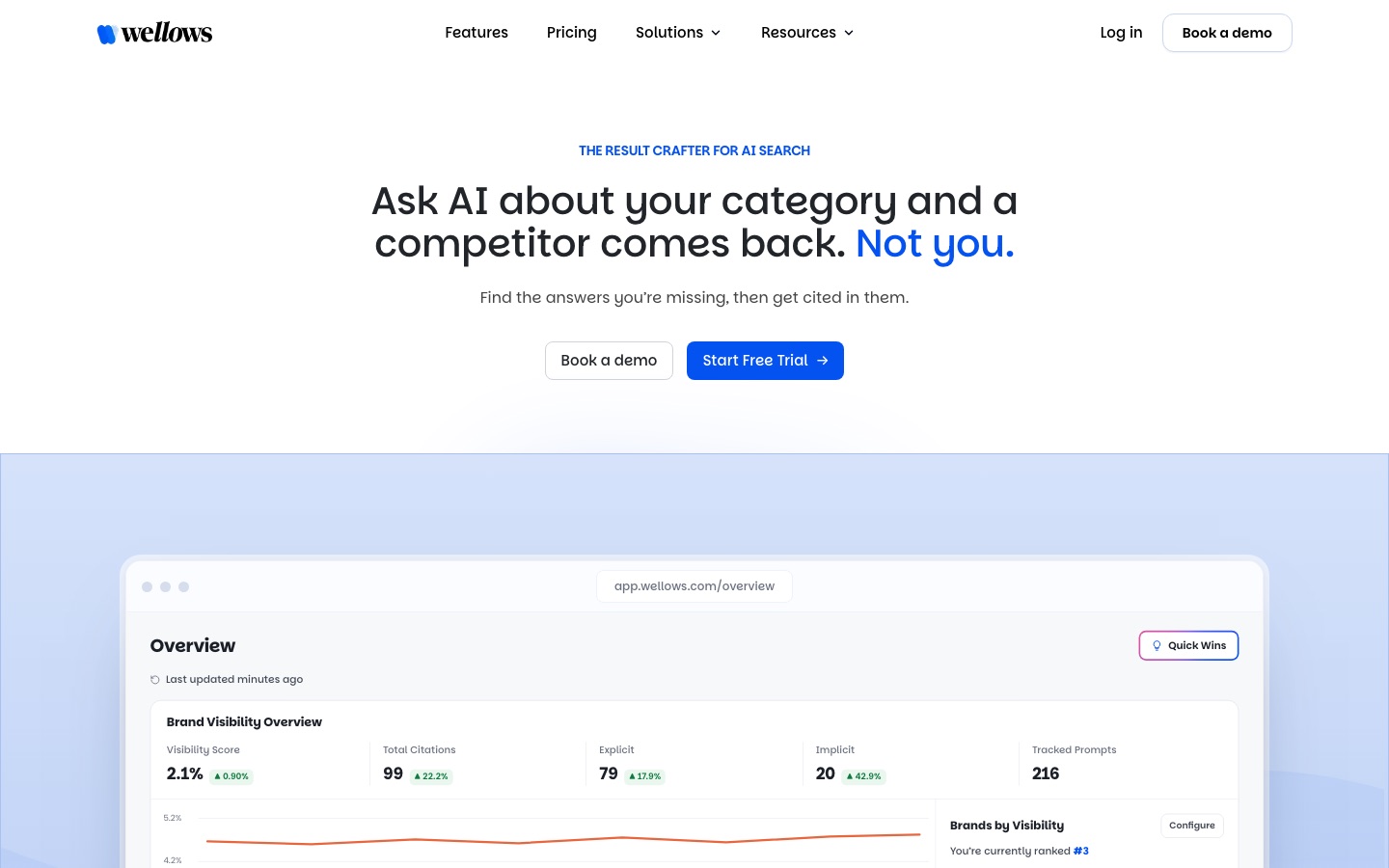The width and height of the screenshot is (1389, 868).
Task: Click the Wellows logo
Action: tap(154, 33)
